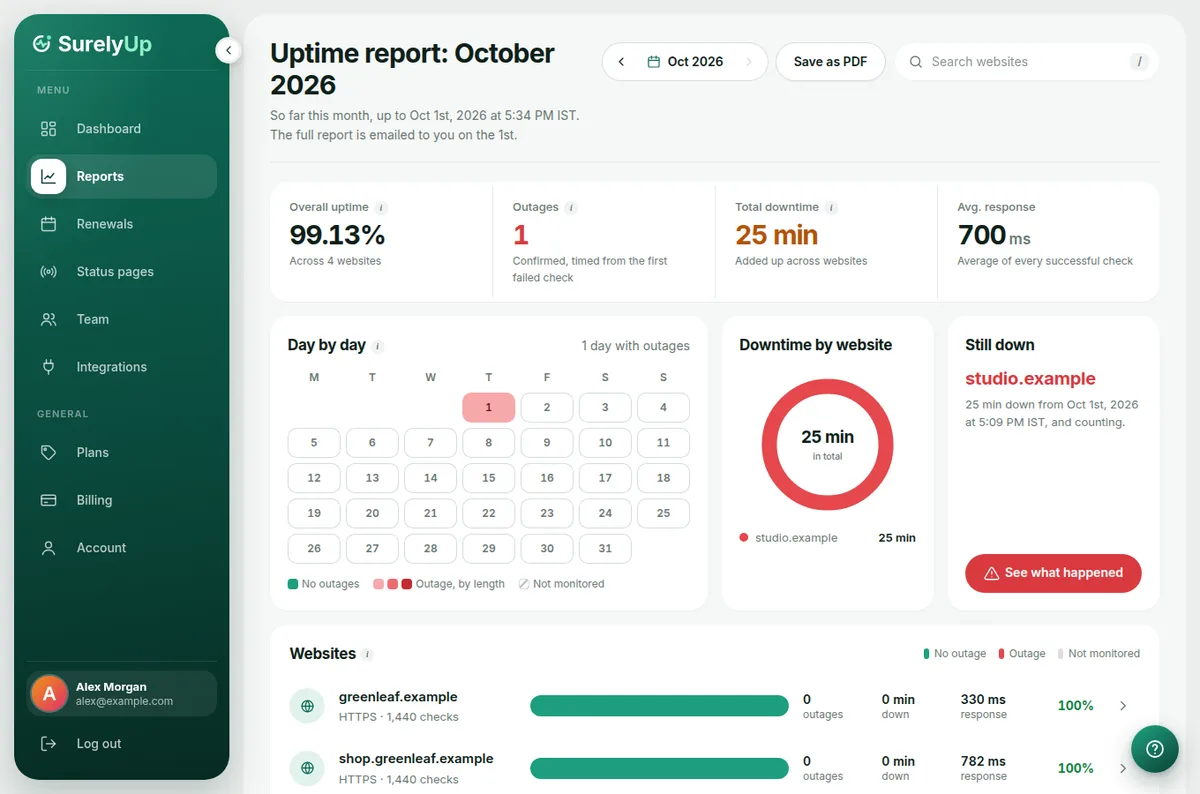
Task: Click See what happened button
Action: tap(1053, 573)
